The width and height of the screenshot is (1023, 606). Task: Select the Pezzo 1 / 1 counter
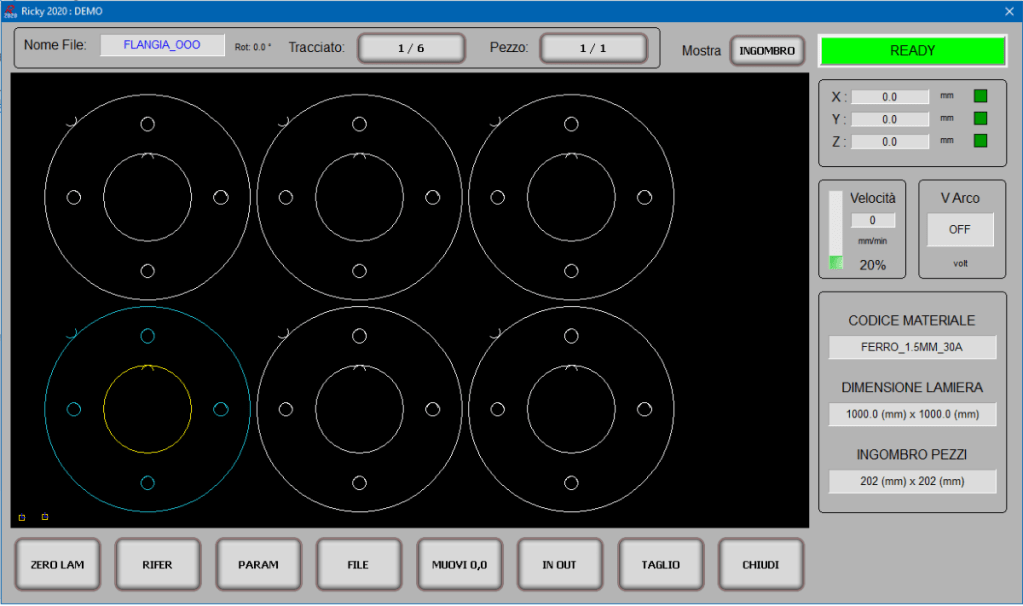593,48
